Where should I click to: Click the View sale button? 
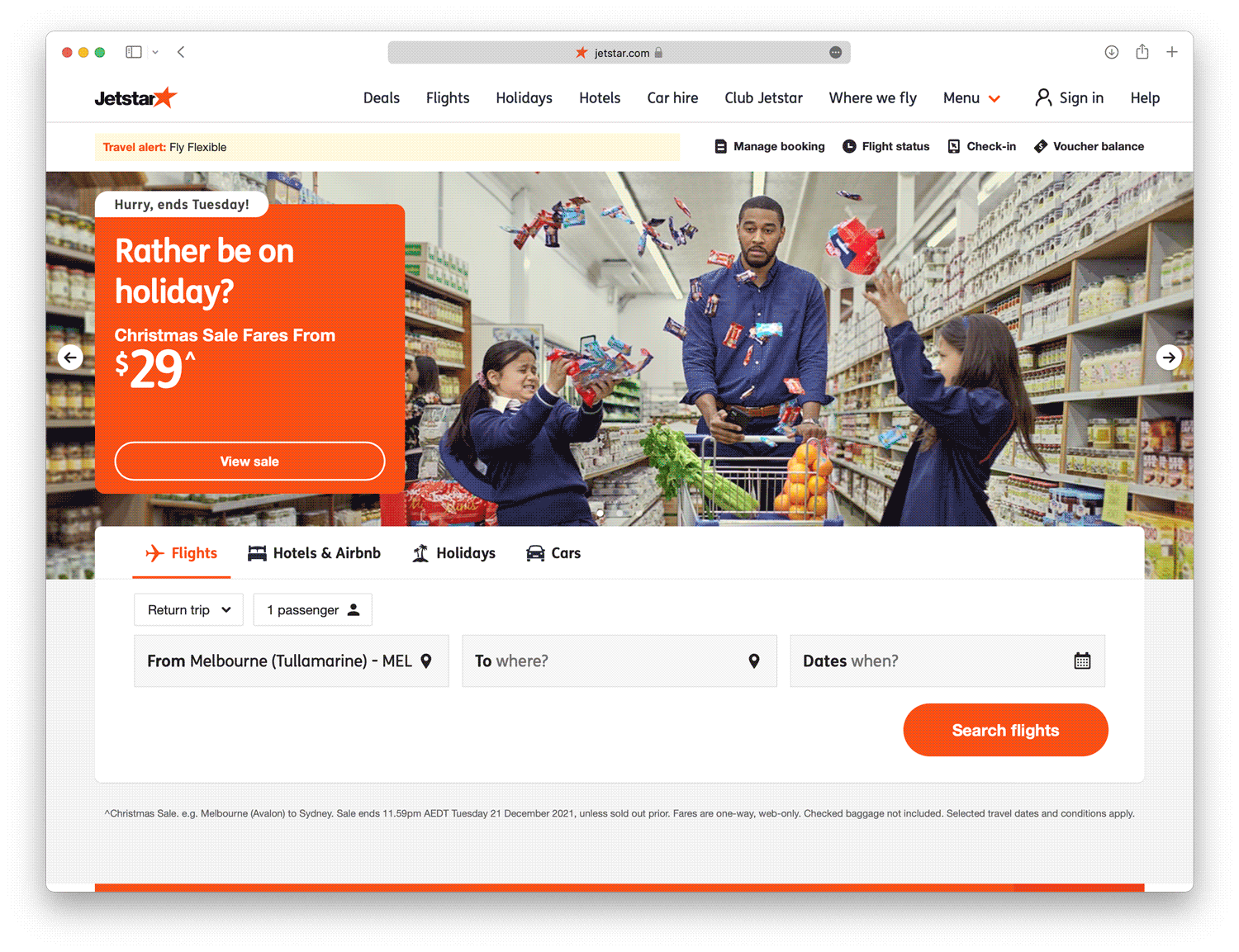pos(249,461)
